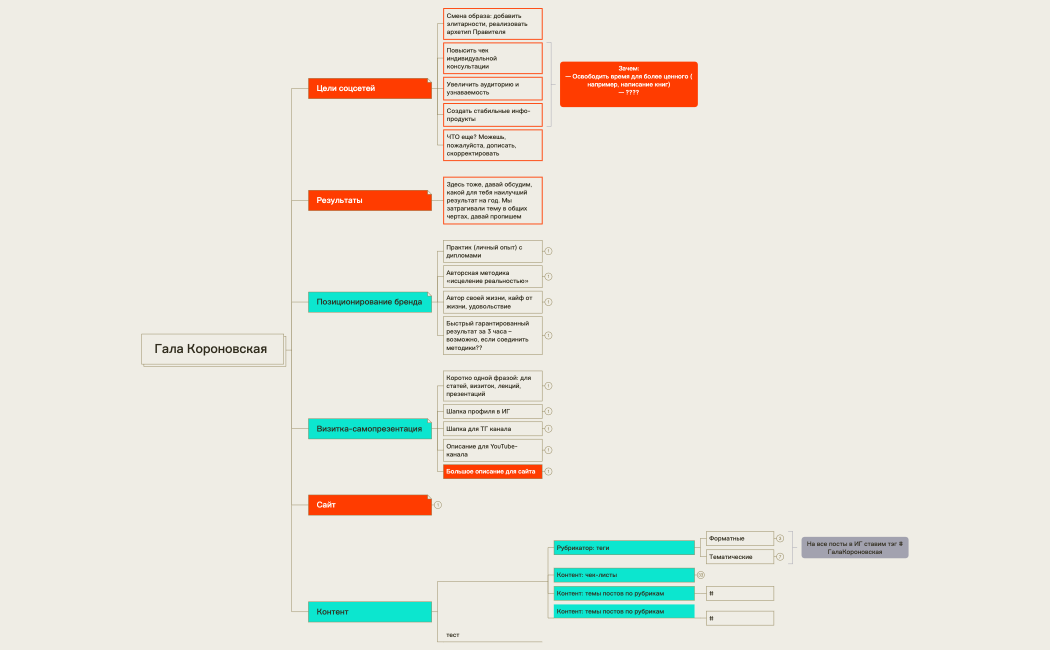1050x650 pixels.
Task: Click the orange Зачем summary callout
Action: click(628, 84)
